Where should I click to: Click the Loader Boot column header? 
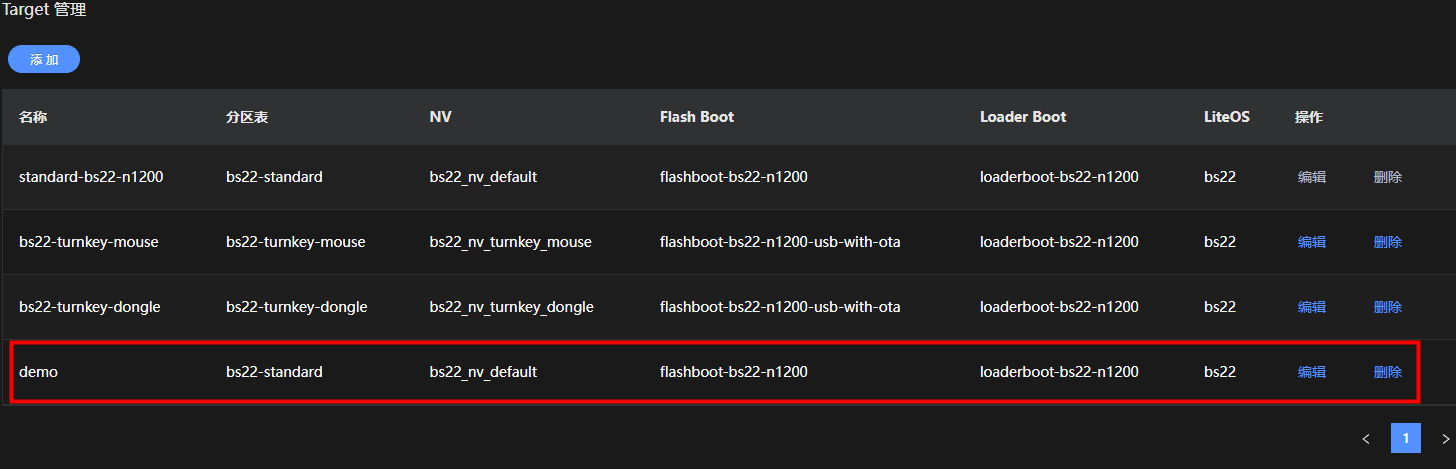[1023, 117]
